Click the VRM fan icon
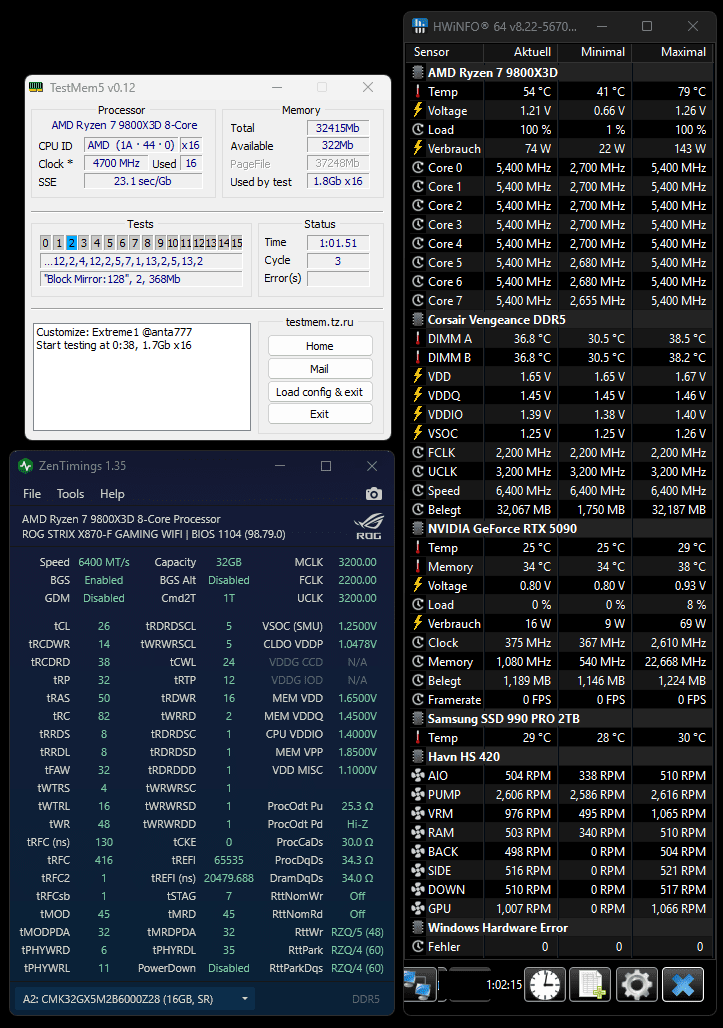723x1028 pixels. tap(418, 814)
